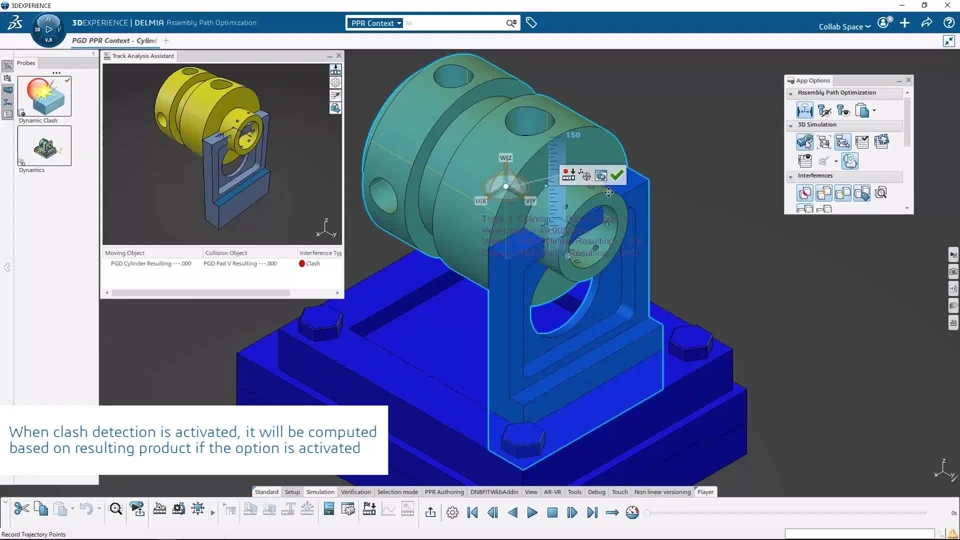This screenshot has width=960, height=540.
Task: Open the Setup toolbar tab
Action: tap(292, 492)
